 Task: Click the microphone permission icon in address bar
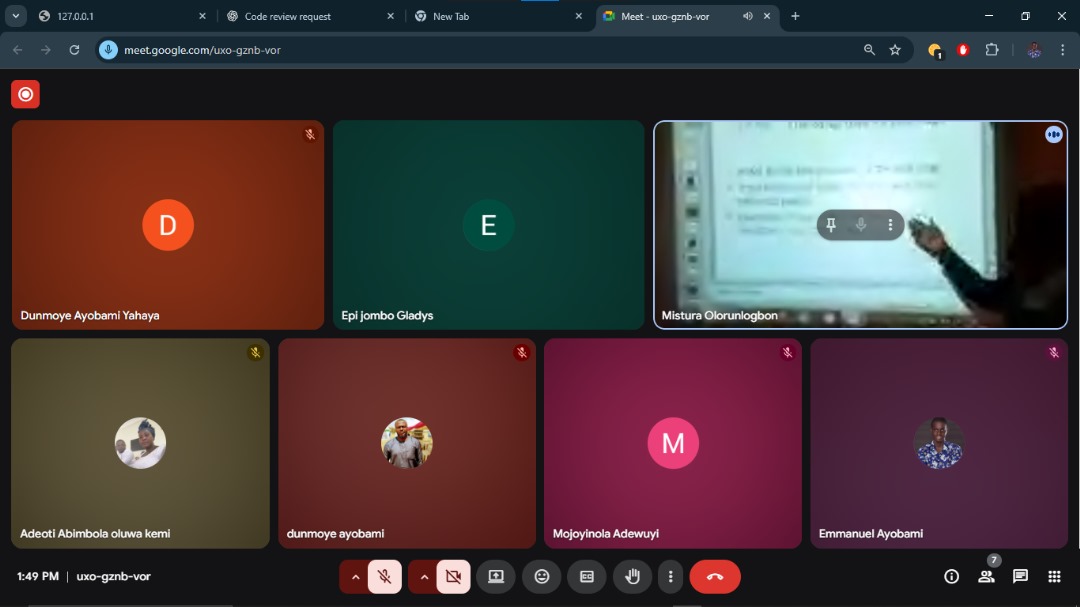[108, 50]
